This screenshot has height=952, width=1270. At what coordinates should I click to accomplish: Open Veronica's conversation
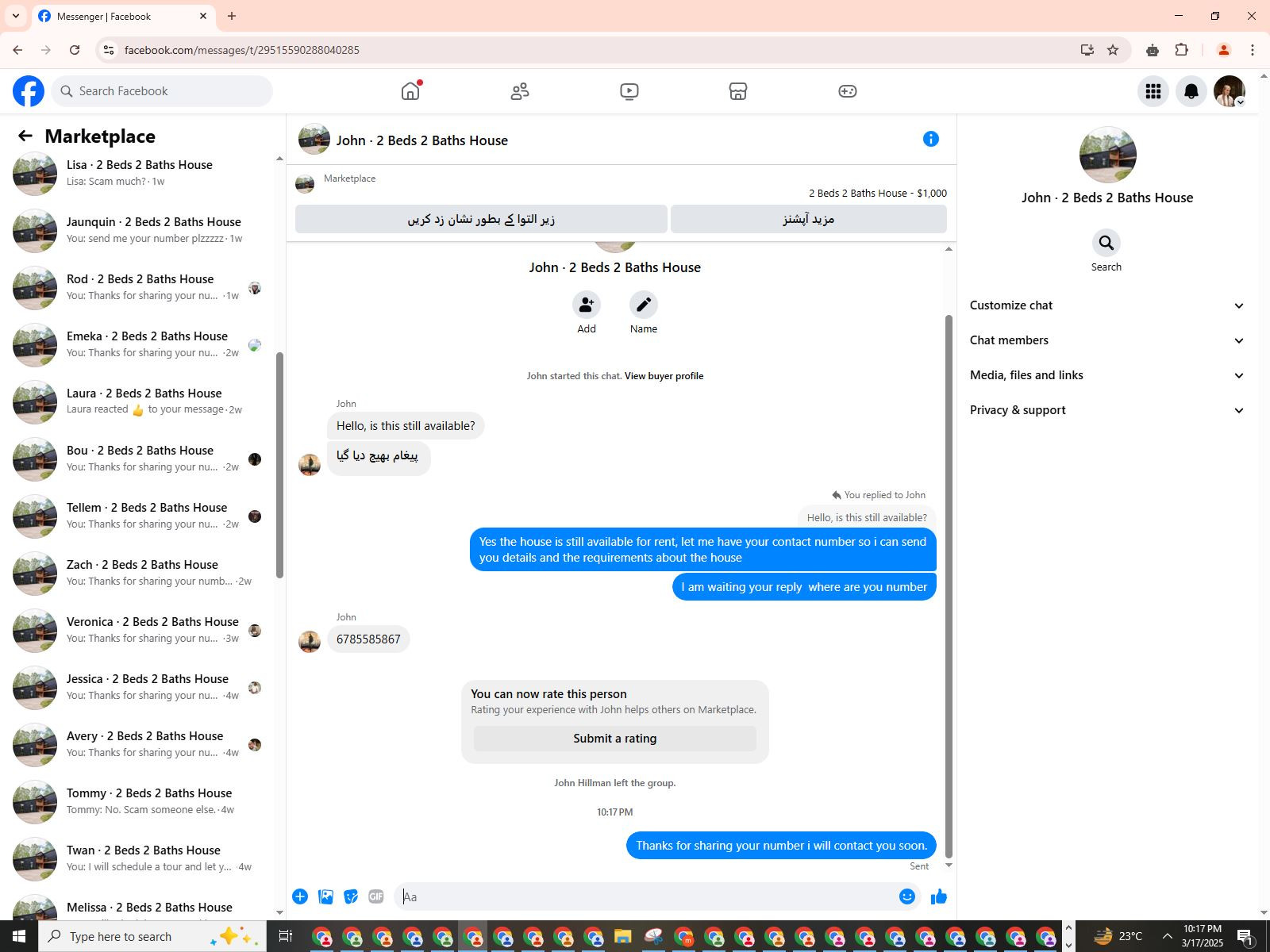pos(140,630)
